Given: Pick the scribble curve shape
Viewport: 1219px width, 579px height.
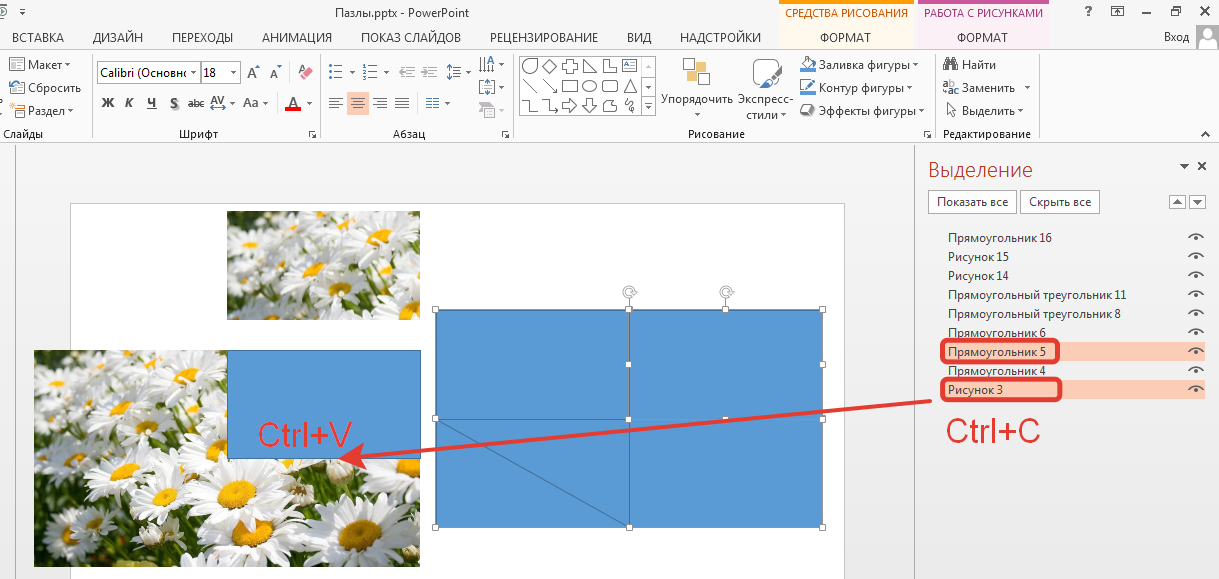Looking at the screenshot, I should point(630,106).
